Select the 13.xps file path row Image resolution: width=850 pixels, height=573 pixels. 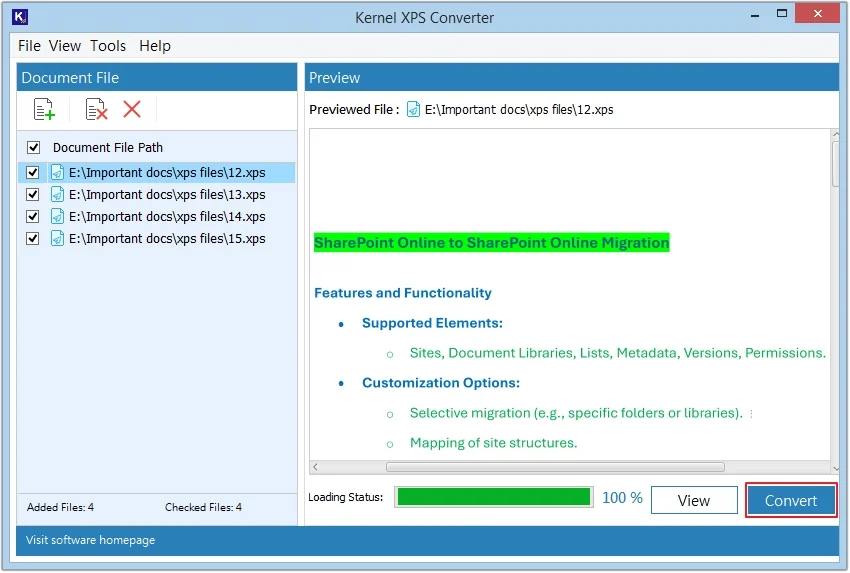pos(157,194)
